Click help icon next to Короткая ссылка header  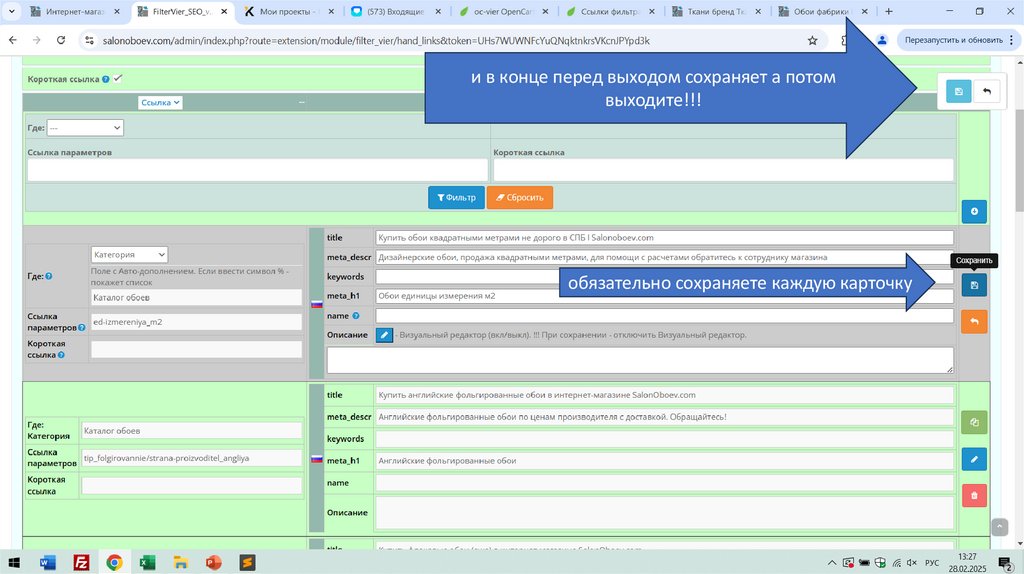click(x=106, y=79)
